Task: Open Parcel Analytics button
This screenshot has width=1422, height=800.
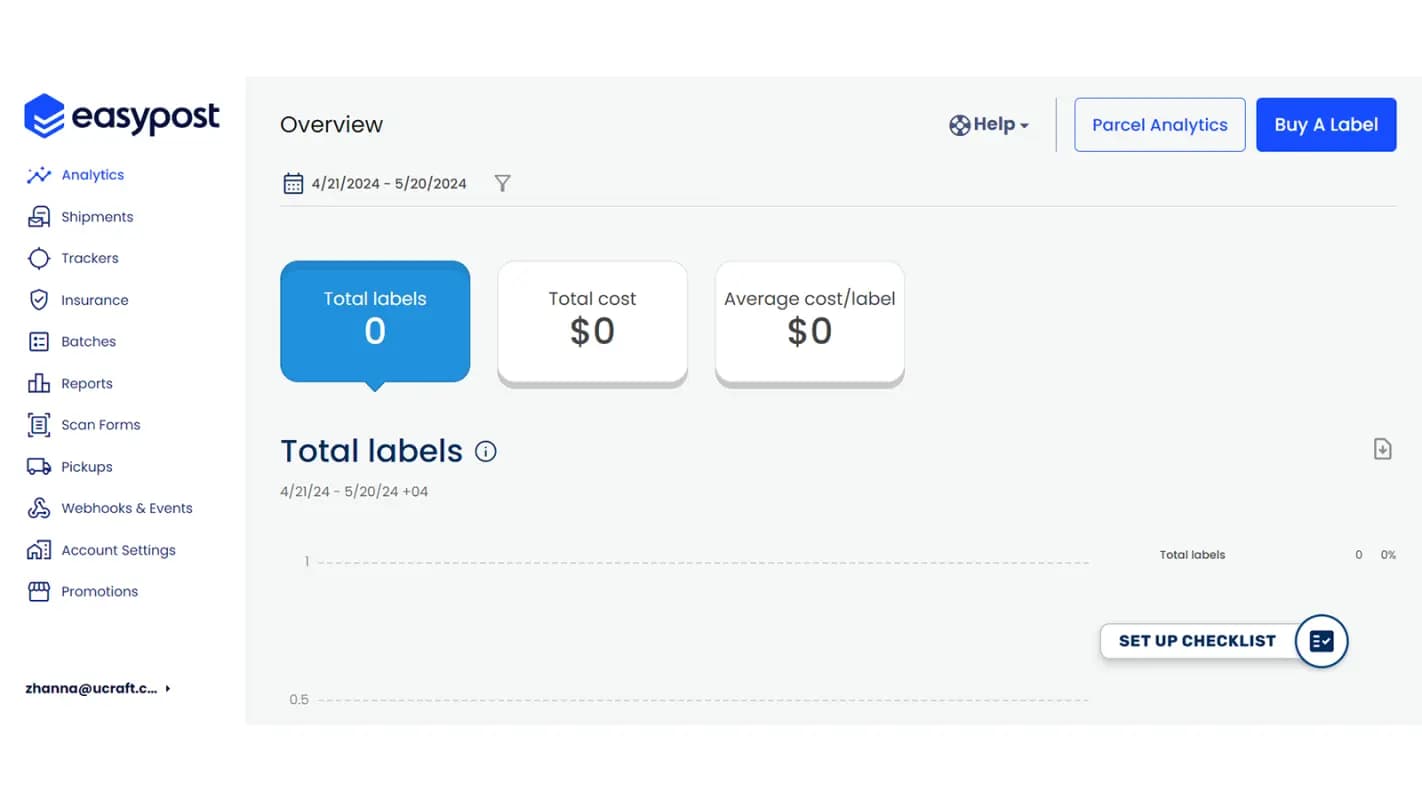Action: click(1159, 125)
